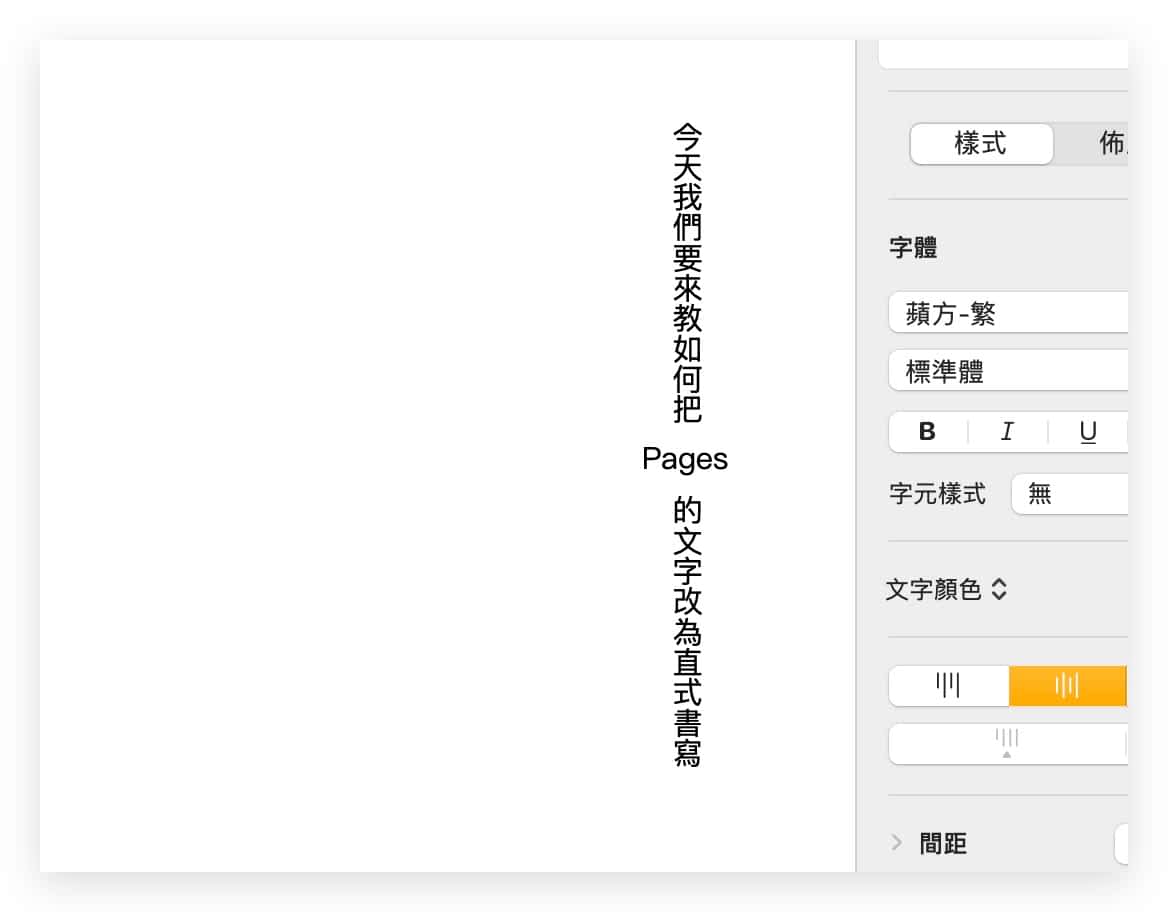1168x912 pixels.
Task: Toggle bold formatting with the B button
Action: tap(927, 432)
